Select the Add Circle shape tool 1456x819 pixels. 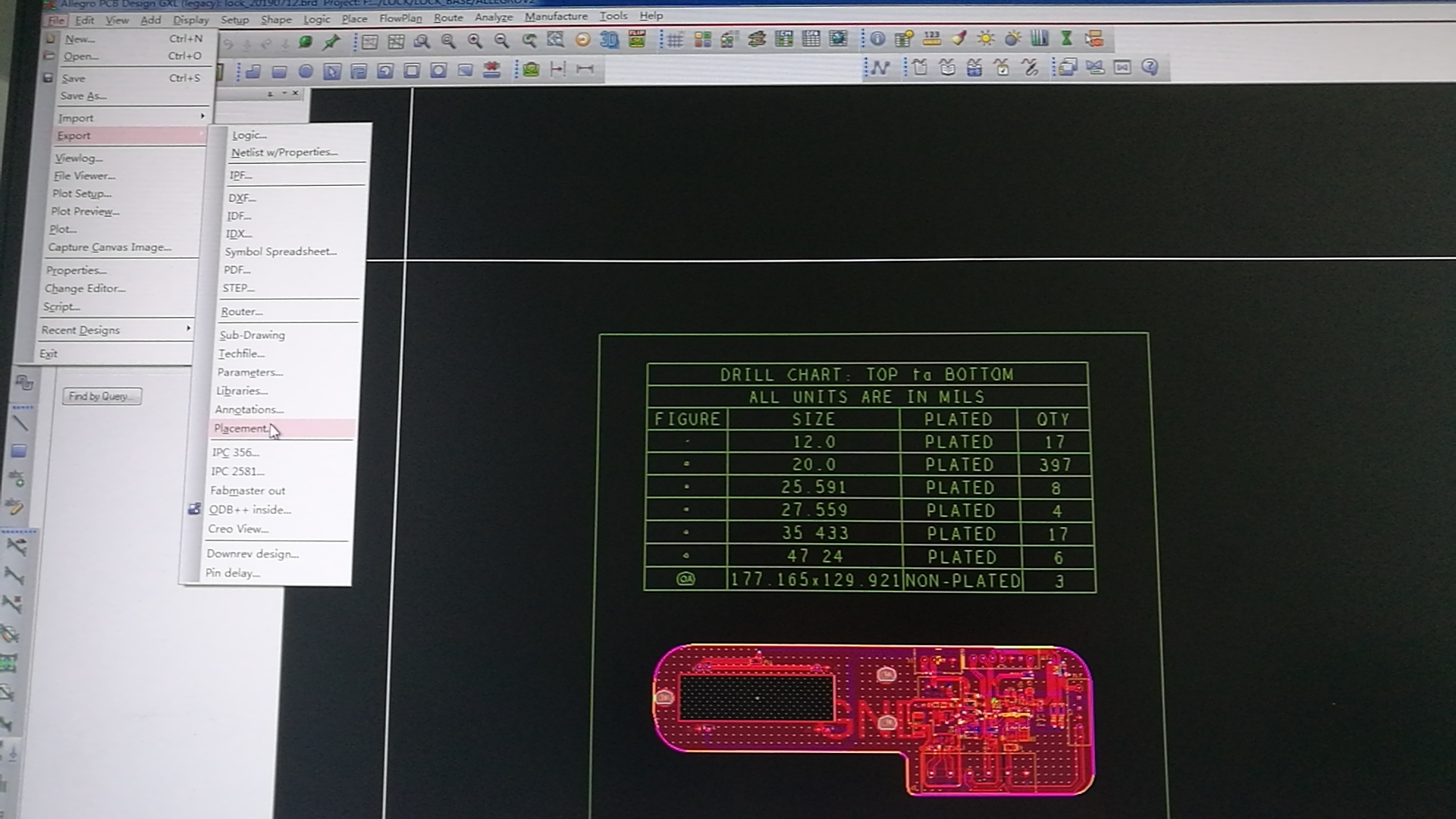pos(306,71)
